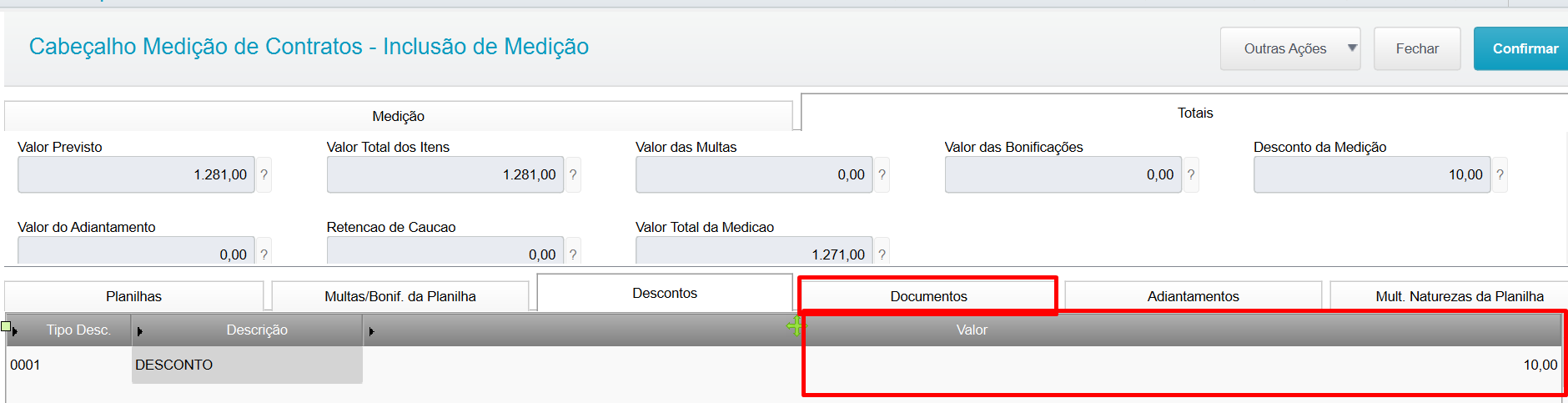1568x403 pixels.
Task: Click the Descrição column header
Action: pos(248,330)
